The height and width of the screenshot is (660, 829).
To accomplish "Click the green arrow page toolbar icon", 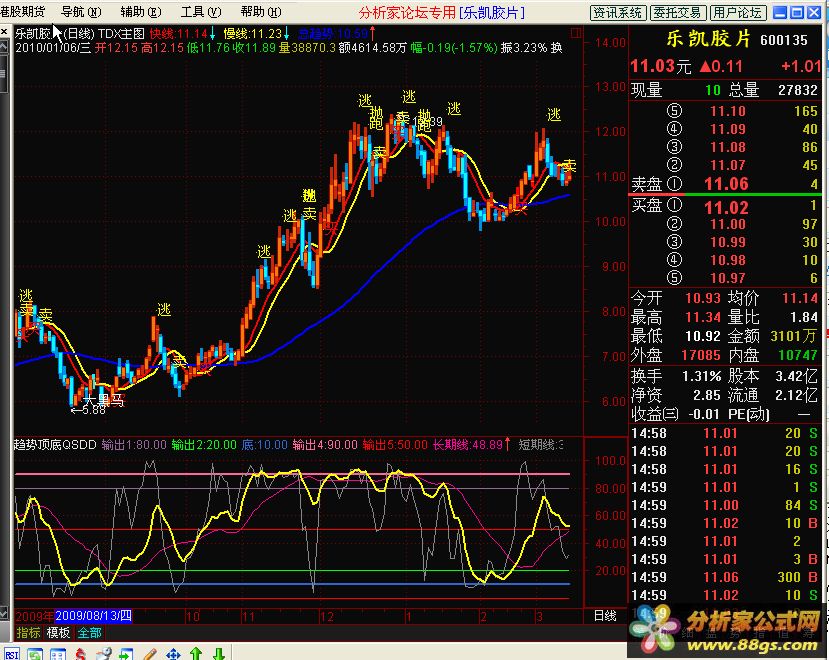I will pyautogui.click(x=126, y=655).
